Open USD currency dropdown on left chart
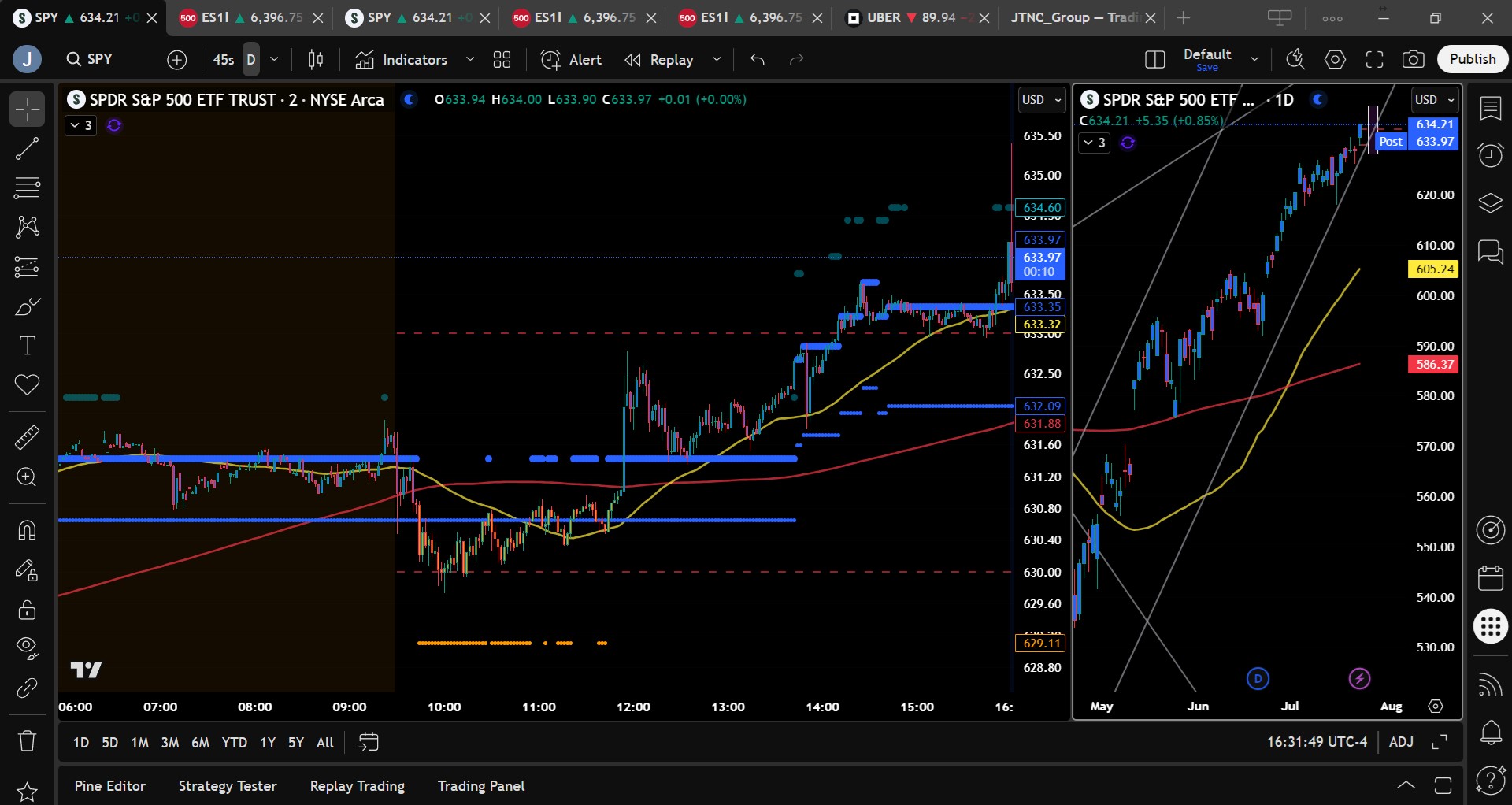The width and height of the screenshot is (1512, 805). pyautogui.click(x=1041, y=100)
